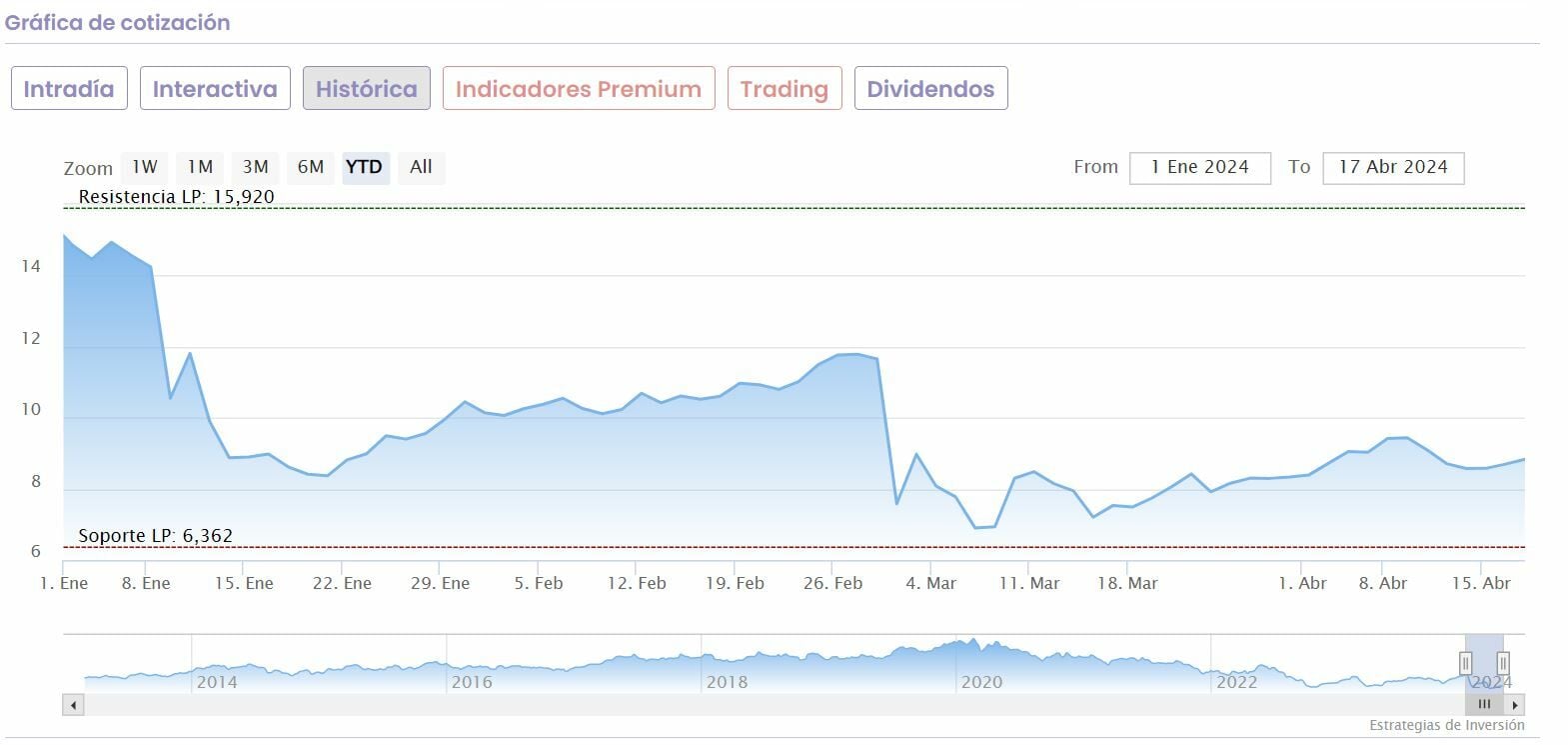Set zoom range to 1M
The width and height of the screenshot is (1568, 745).
click(x=200, y=167)
